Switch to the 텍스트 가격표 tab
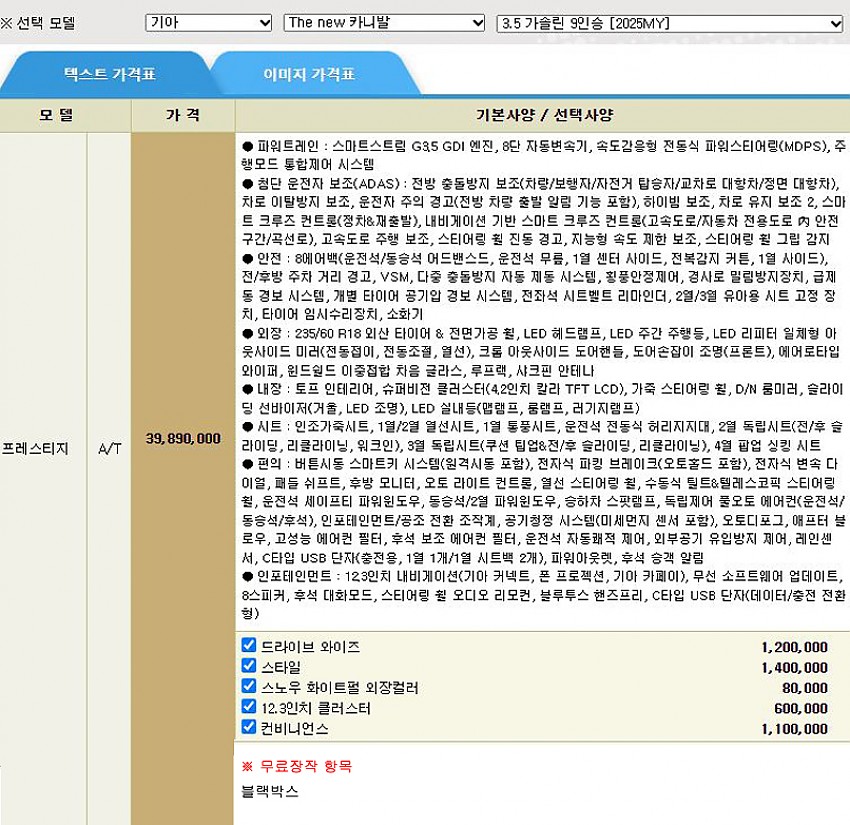This screenshot has height=825, width=850. [x=109, y=74]
